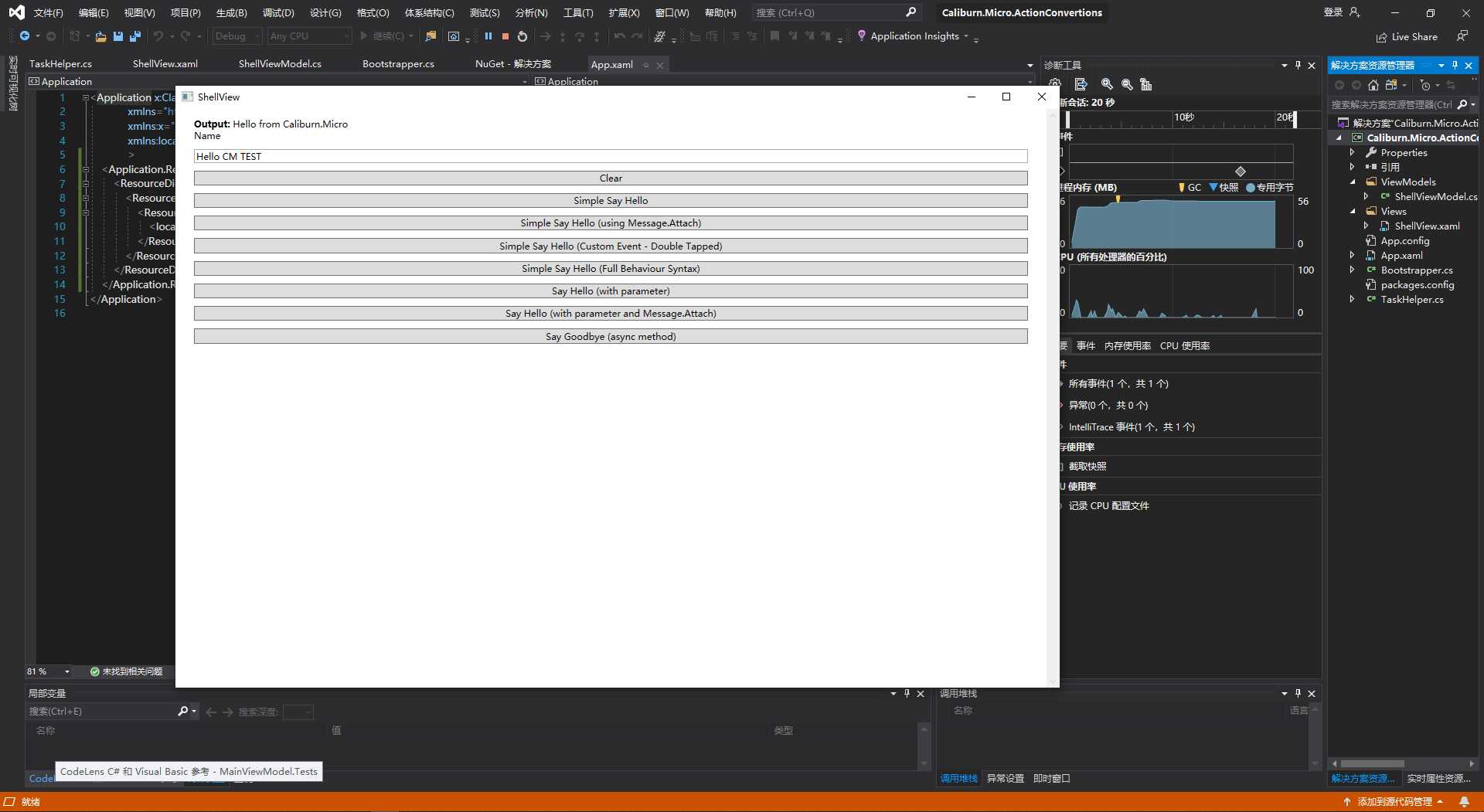Click the notification bell in the status bar
This screenshot has height=812, width=1484.
[1464, 802]
